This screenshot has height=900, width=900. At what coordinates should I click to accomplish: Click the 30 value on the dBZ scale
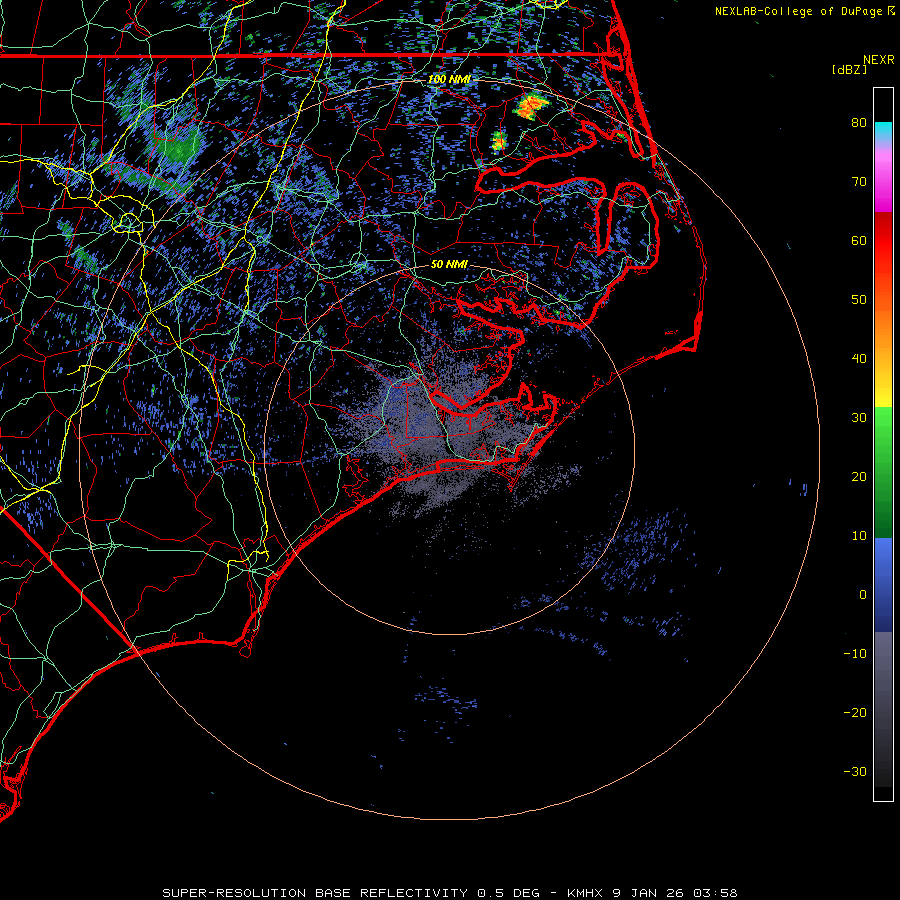(x=859, y=418)
